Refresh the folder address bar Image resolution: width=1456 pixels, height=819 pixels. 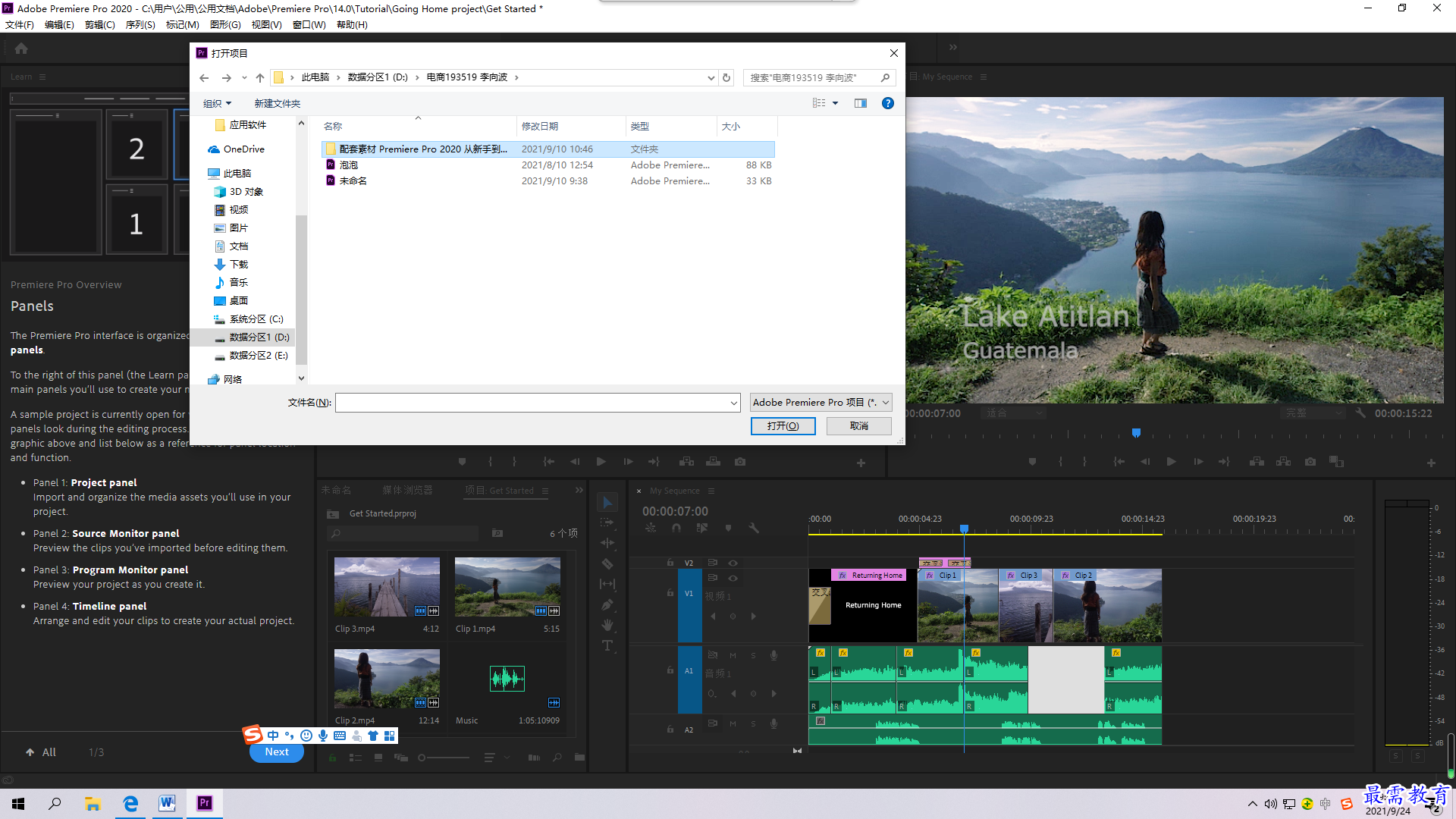726,77
